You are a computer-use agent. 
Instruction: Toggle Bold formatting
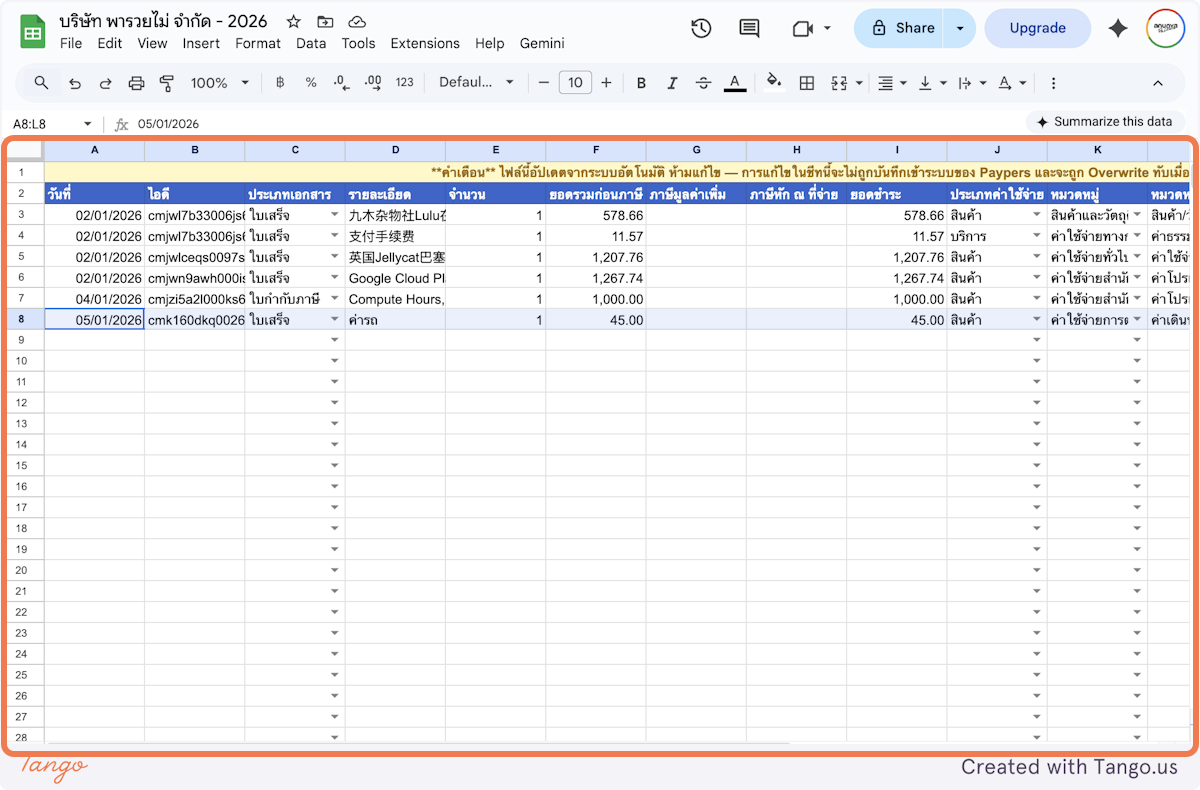click(x=641, y=83)
